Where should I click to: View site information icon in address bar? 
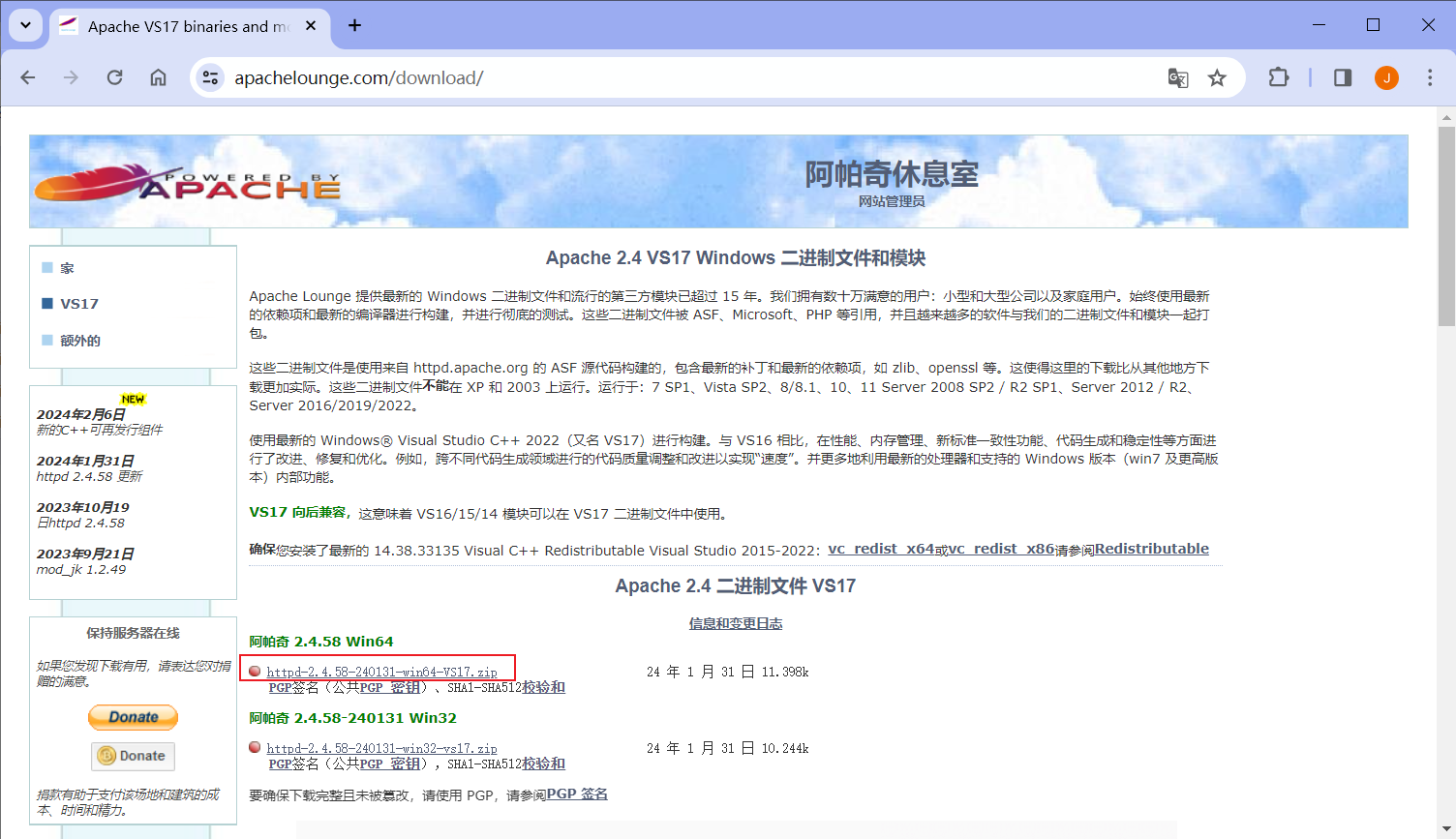click(210, 77)
